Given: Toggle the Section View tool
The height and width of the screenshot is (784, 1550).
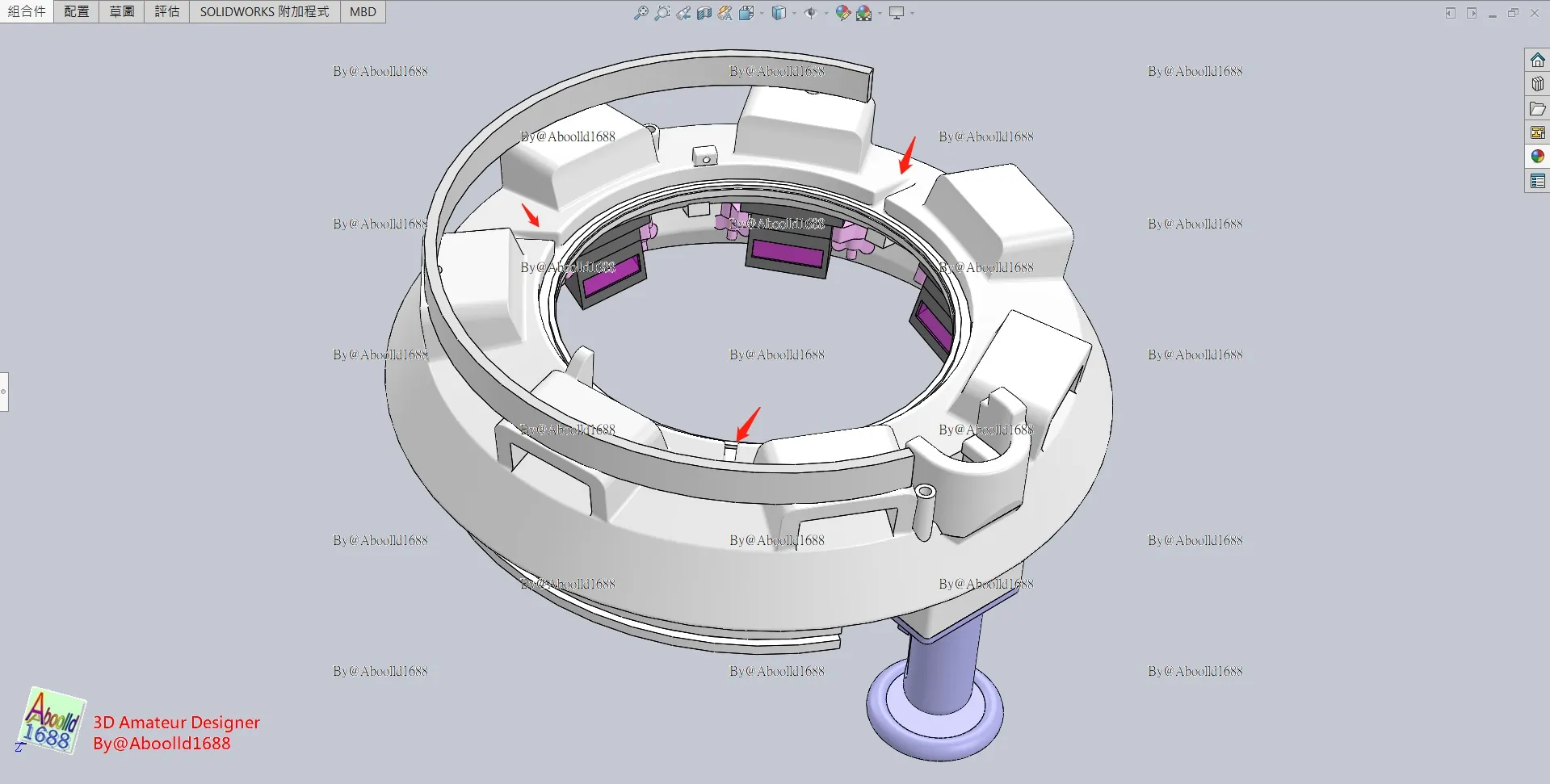Looking at the screenshot, I should click(704, 13).
